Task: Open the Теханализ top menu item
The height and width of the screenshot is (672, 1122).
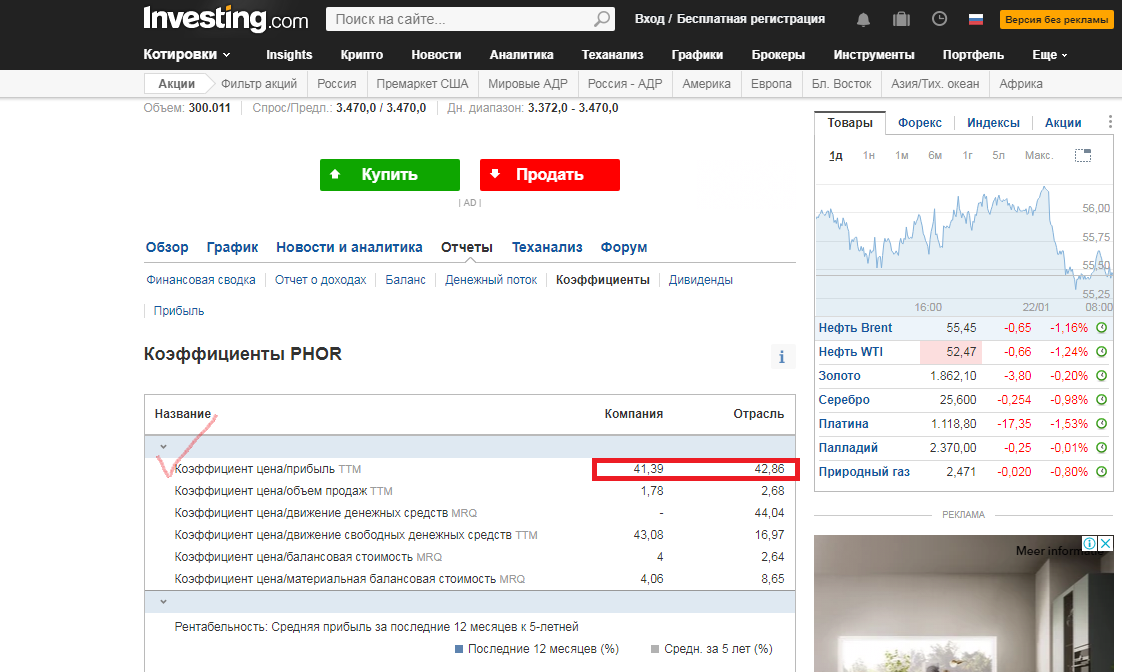Action: click(613, 54)
